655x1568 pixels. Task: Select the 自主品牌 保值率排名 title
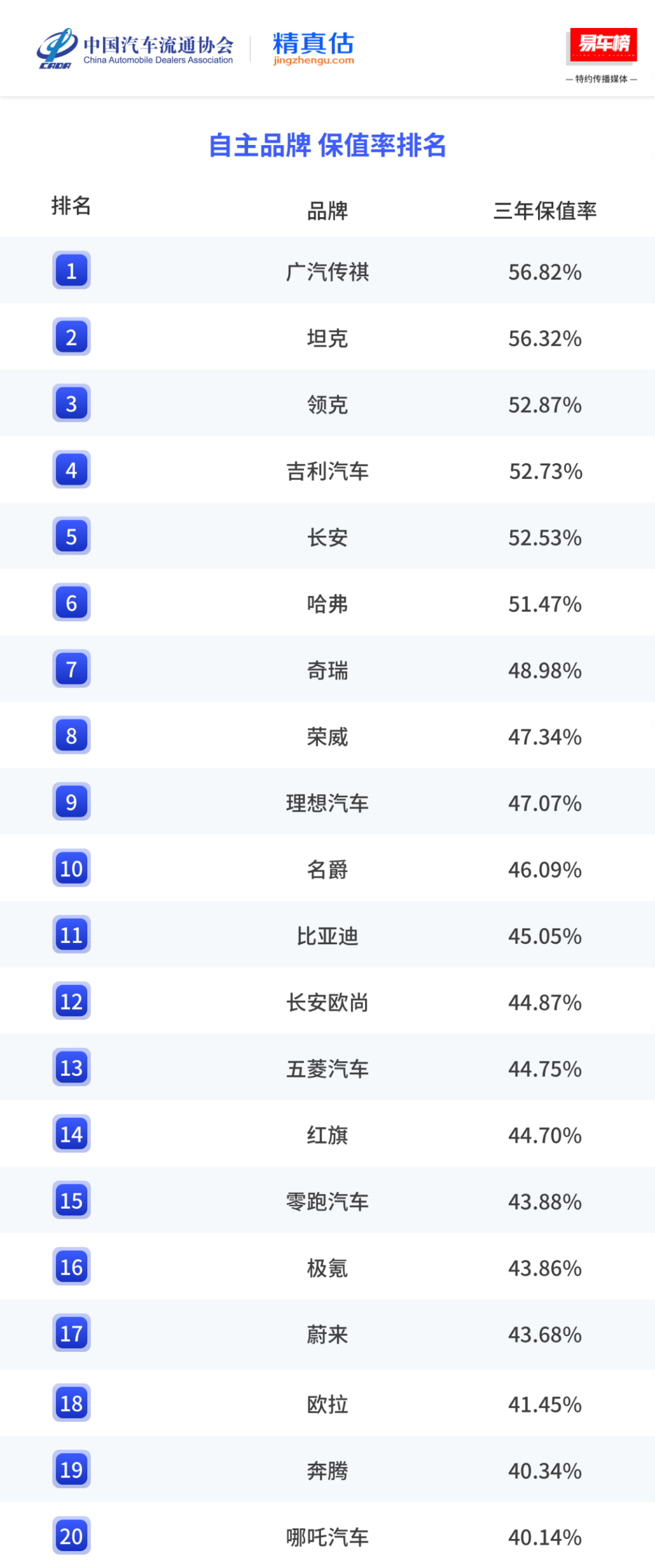(327, 146)
